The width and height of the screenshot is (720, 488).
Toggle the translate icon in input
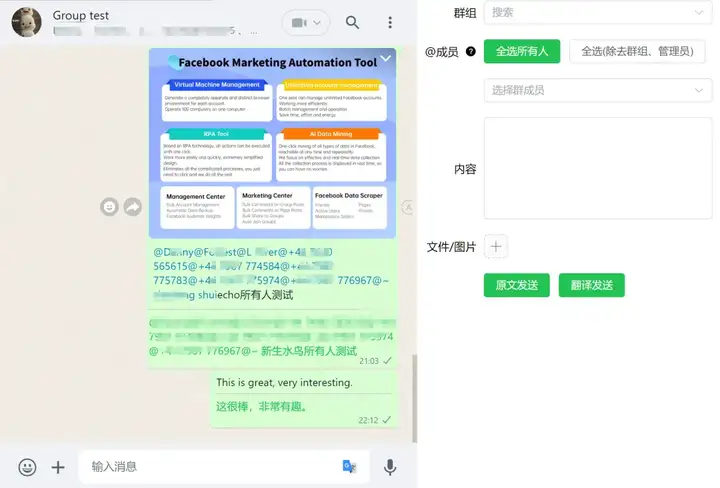[x=349, y=466]
